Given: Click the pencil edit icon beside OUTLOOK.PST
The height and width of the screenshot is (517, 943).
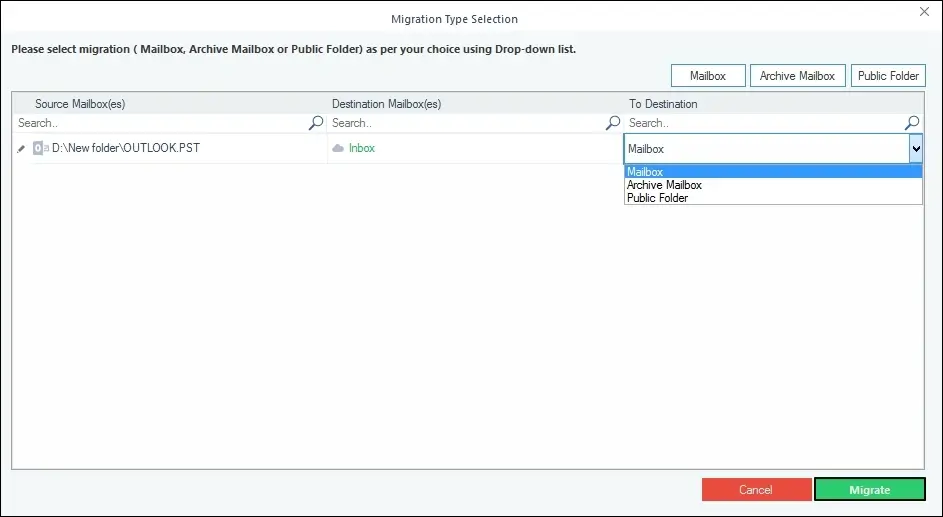Looking at the screenshot, I should tap(21, 148).
